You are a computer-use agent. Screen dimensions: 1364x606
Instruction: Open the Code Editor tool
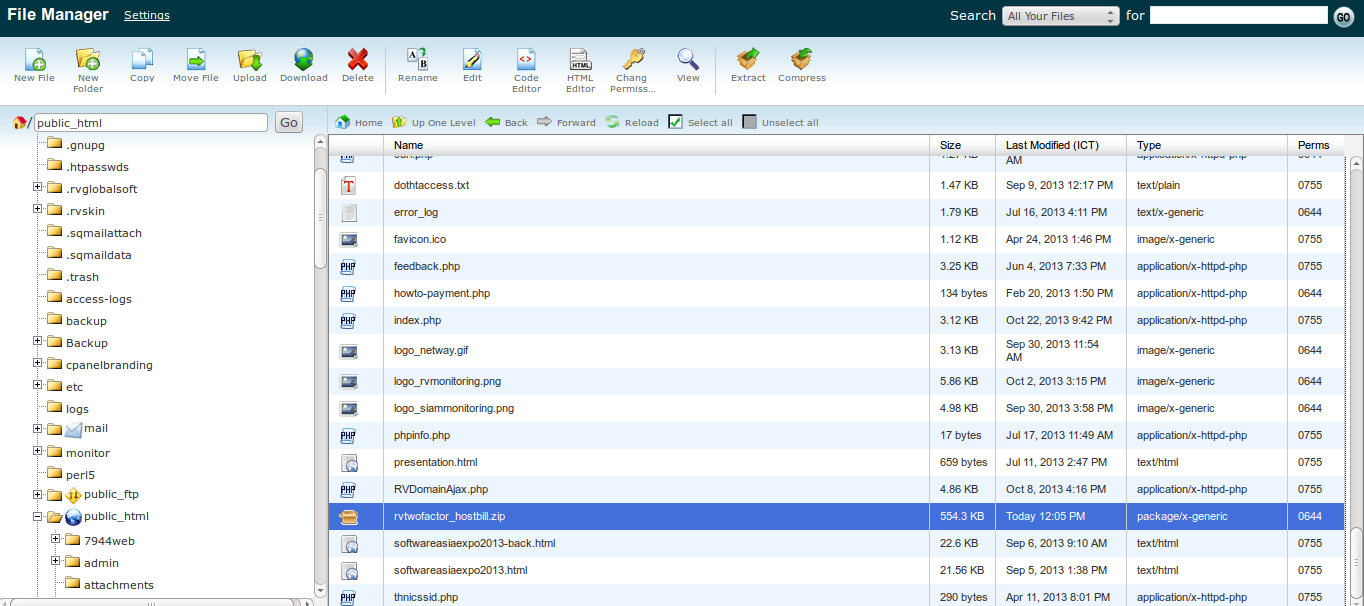click(526, 60)
